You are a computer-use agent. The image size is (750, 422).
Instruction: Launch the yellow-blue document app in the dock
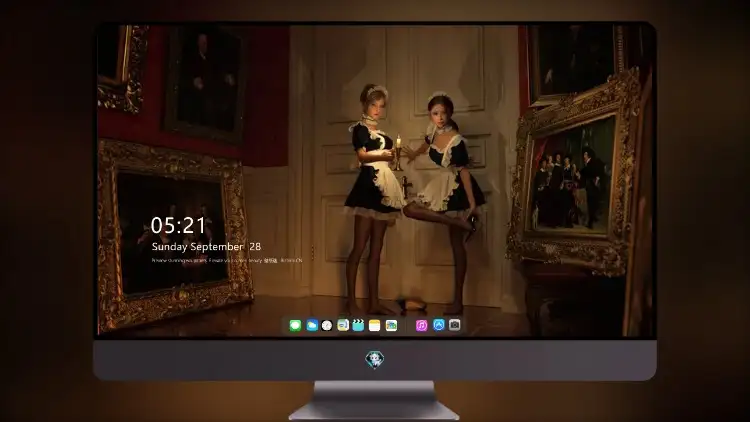[x=343, y=326]
